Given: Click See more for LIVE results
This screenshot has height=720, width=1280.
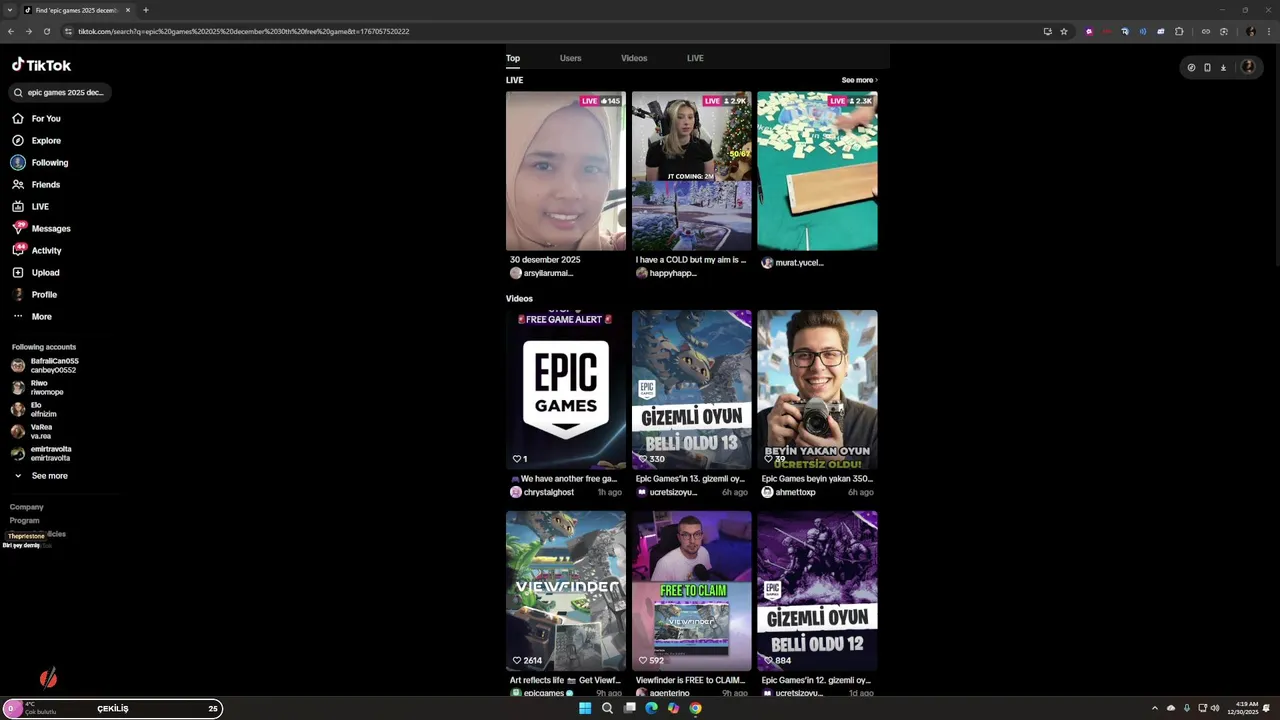Looking at the screenshot, I should 859,80.
